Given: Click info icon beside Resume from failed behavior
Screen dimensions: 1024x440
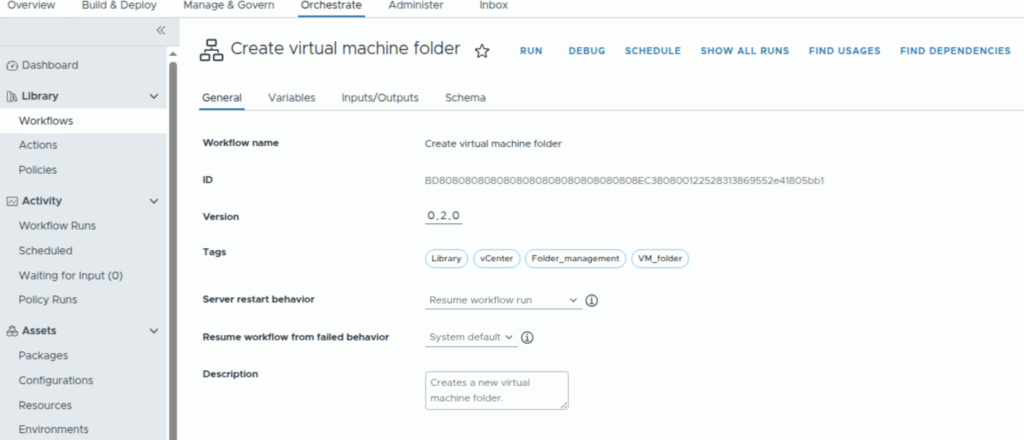Looking at the screenshot, I should [x=527, y=338].
